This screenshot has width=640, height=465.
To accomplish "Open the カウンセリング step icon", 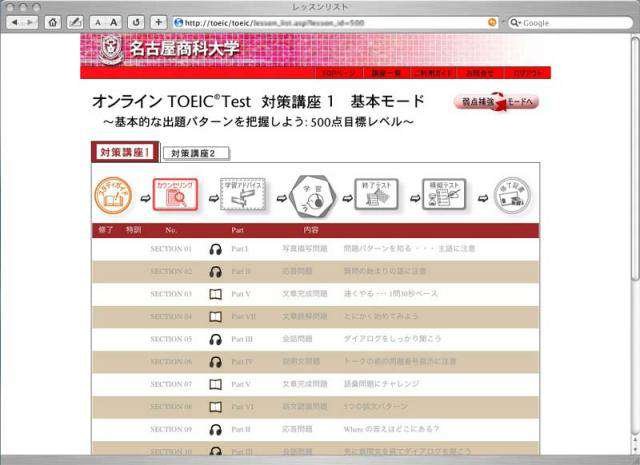I will (175, 195).
